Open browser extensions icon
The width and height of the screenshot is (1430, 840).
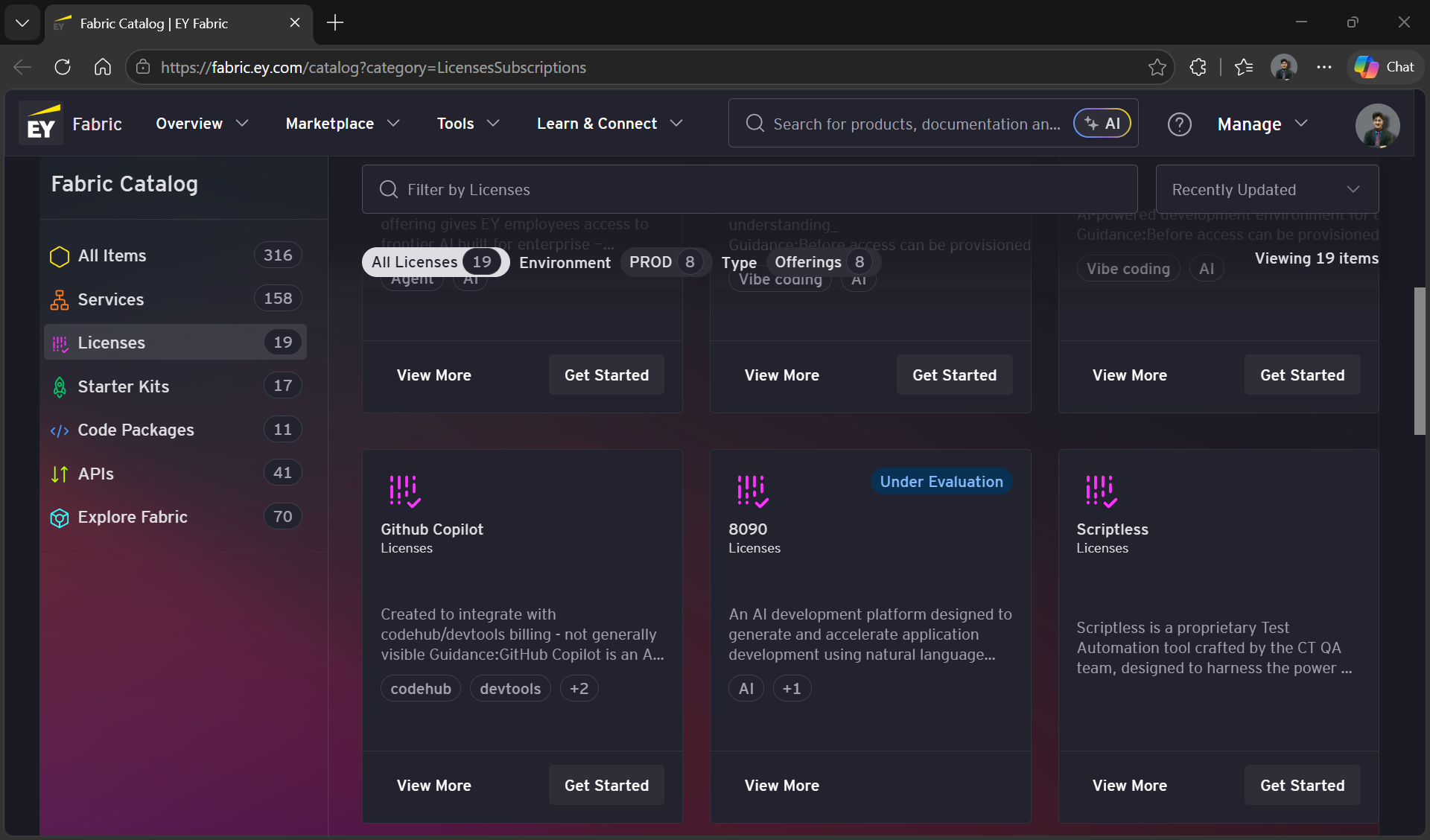[1198, 67]
